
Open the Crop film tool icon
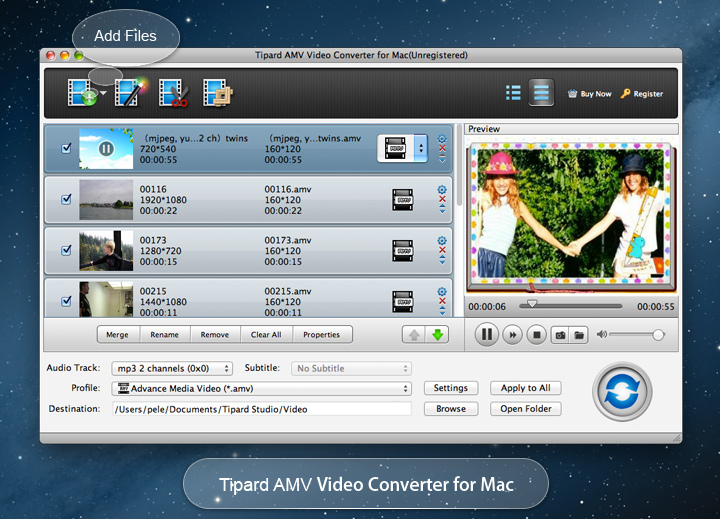point(217,93)
